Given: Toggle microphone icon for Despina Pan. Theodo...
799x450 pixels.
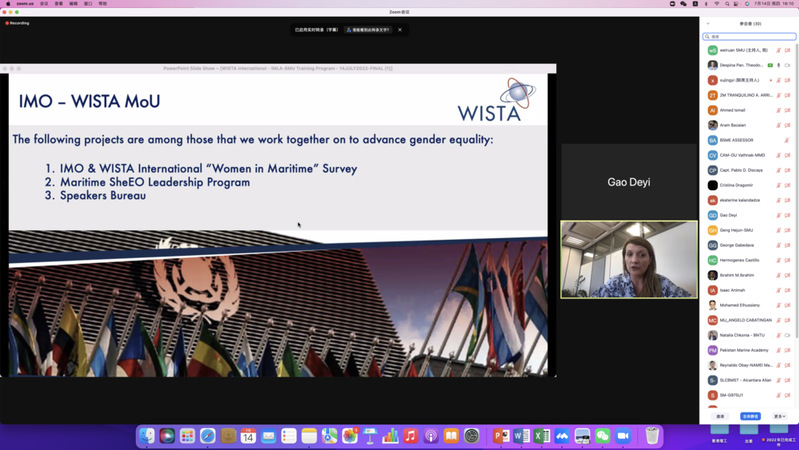Looking at the screenshot, I should coord(779,65).
